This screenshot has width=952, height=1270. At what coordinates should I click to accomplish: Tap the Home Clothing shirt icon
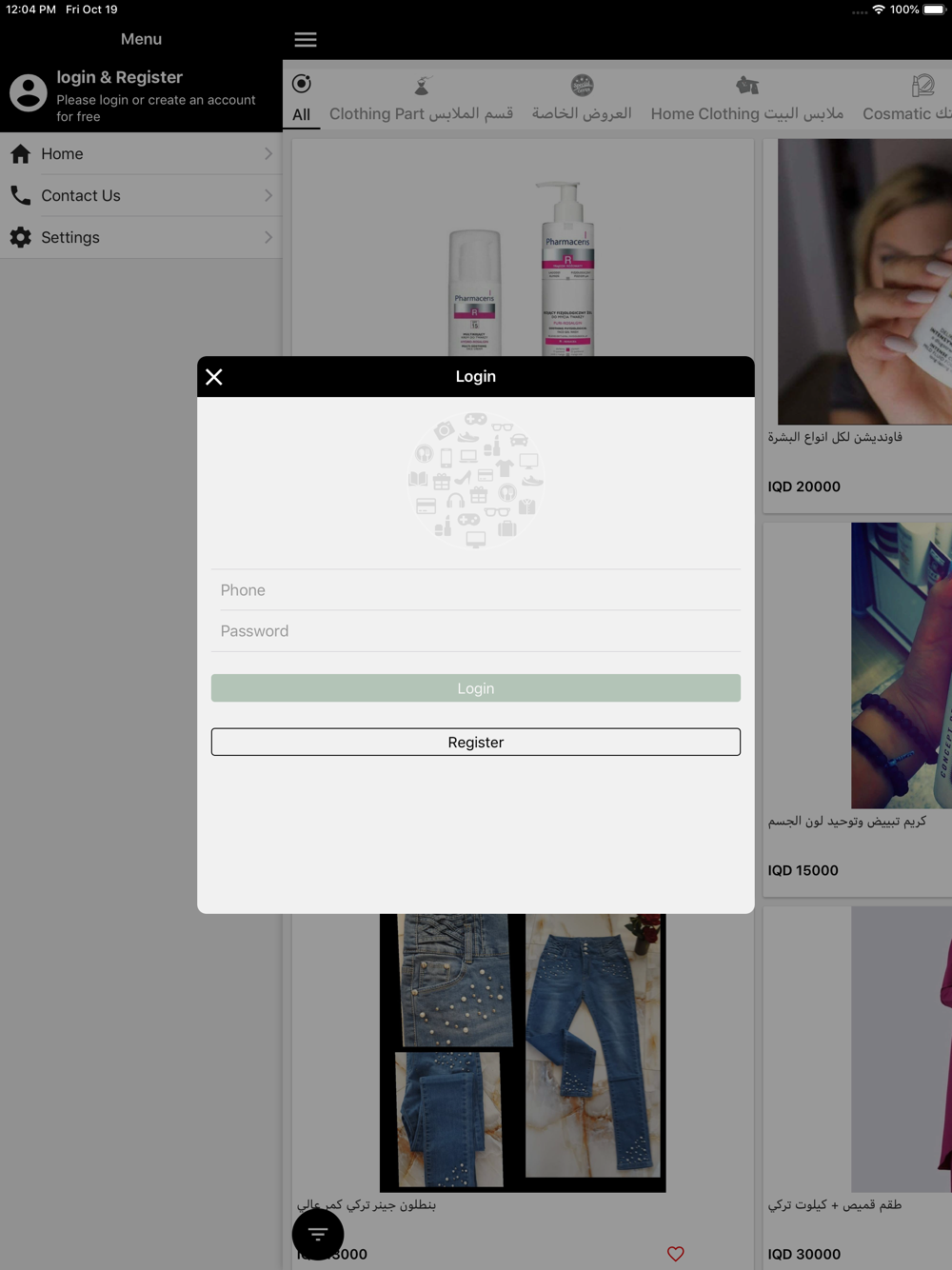point(747,86)
